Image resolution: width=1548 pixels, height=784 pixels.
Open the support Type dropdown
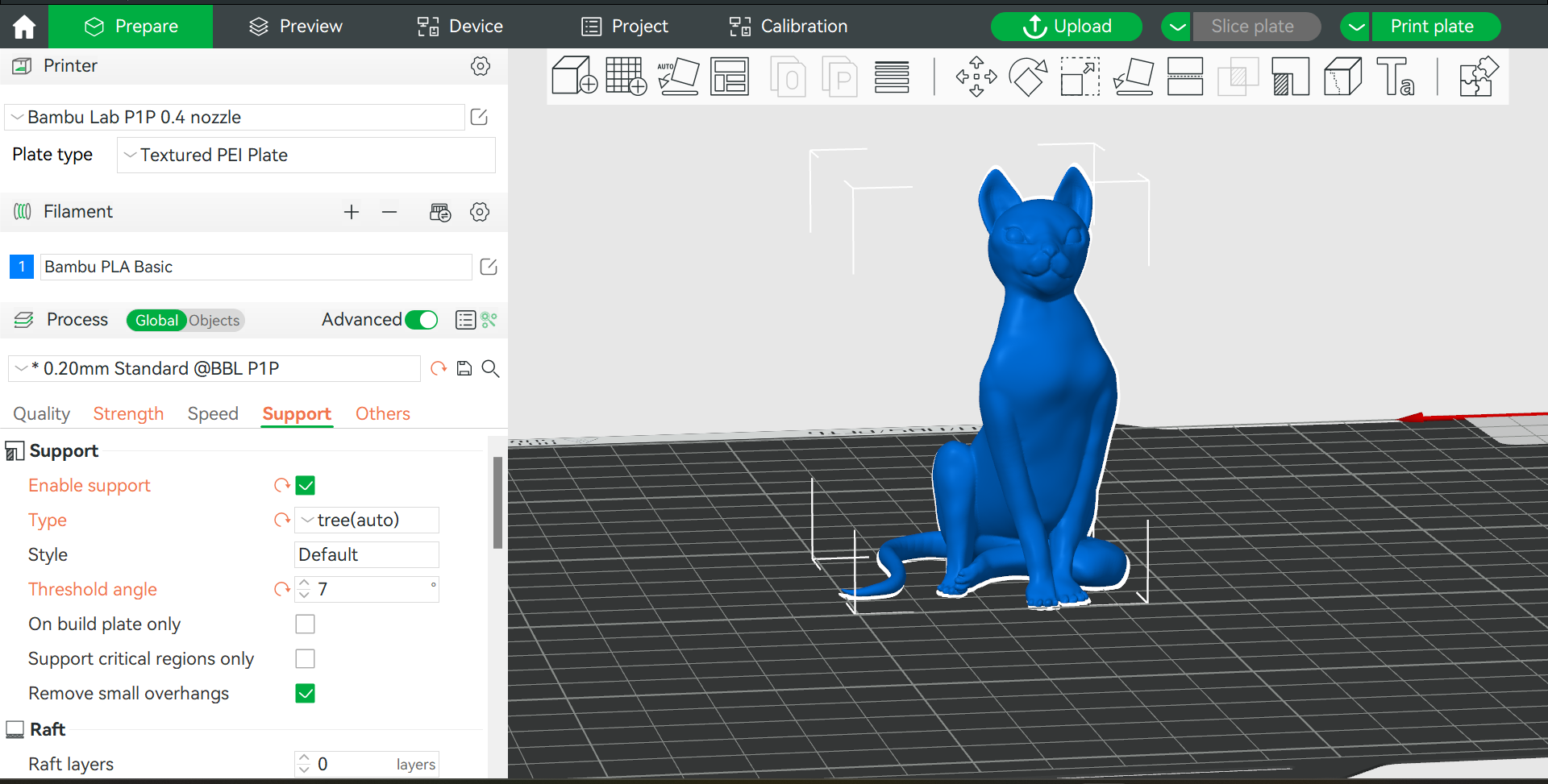(x=367, y=521)
